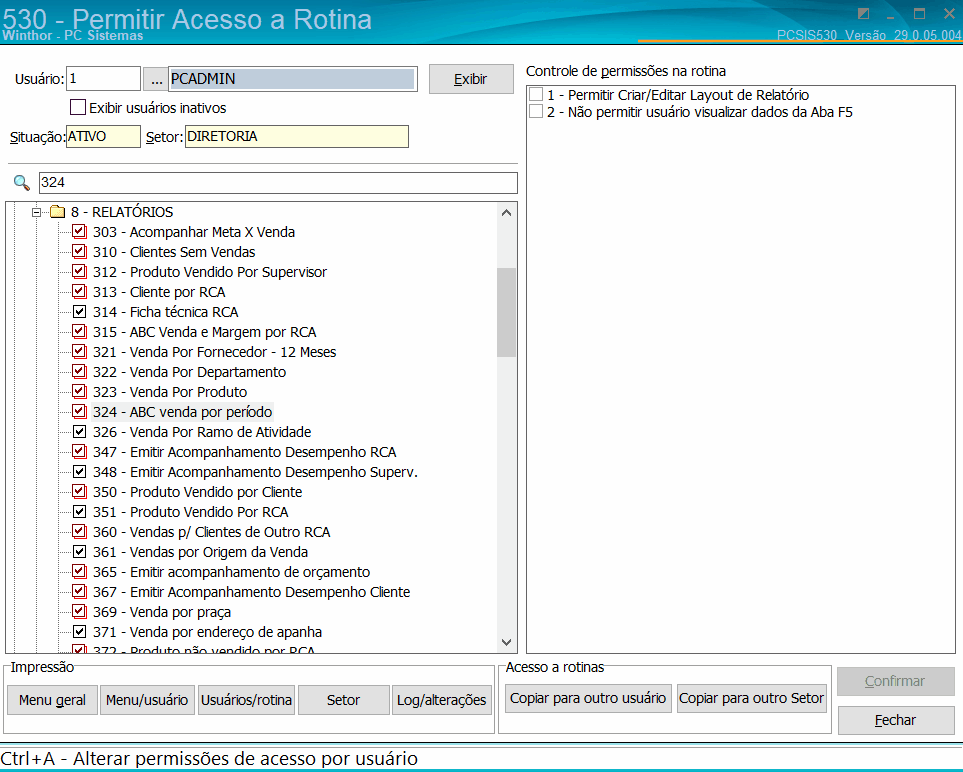The width and height of the screenshot is (963, 772).
Task: Click Copiar para outro Setor
Action: 751,698
